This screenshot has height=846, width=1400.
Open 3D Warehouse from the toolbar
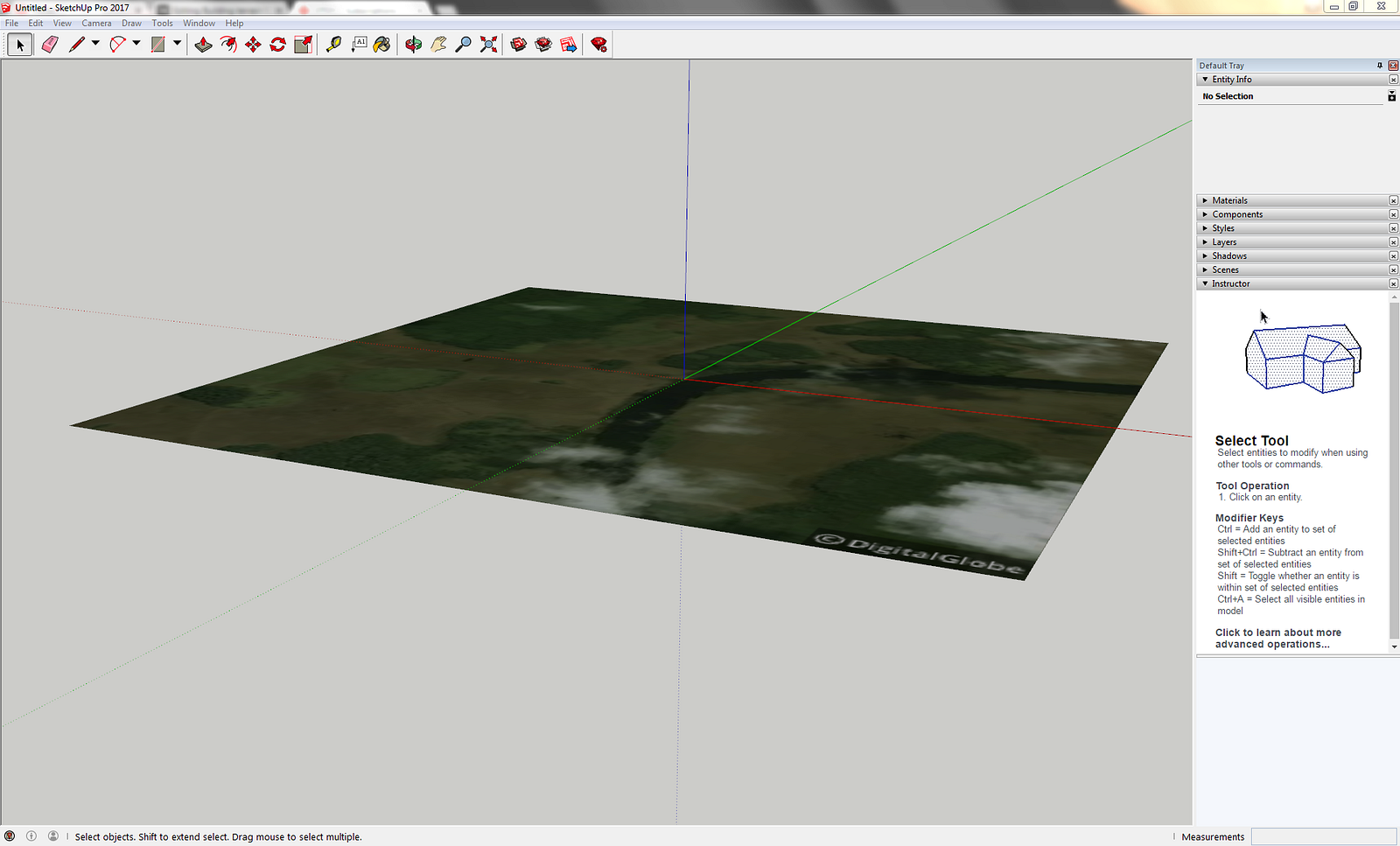point(518,45)
